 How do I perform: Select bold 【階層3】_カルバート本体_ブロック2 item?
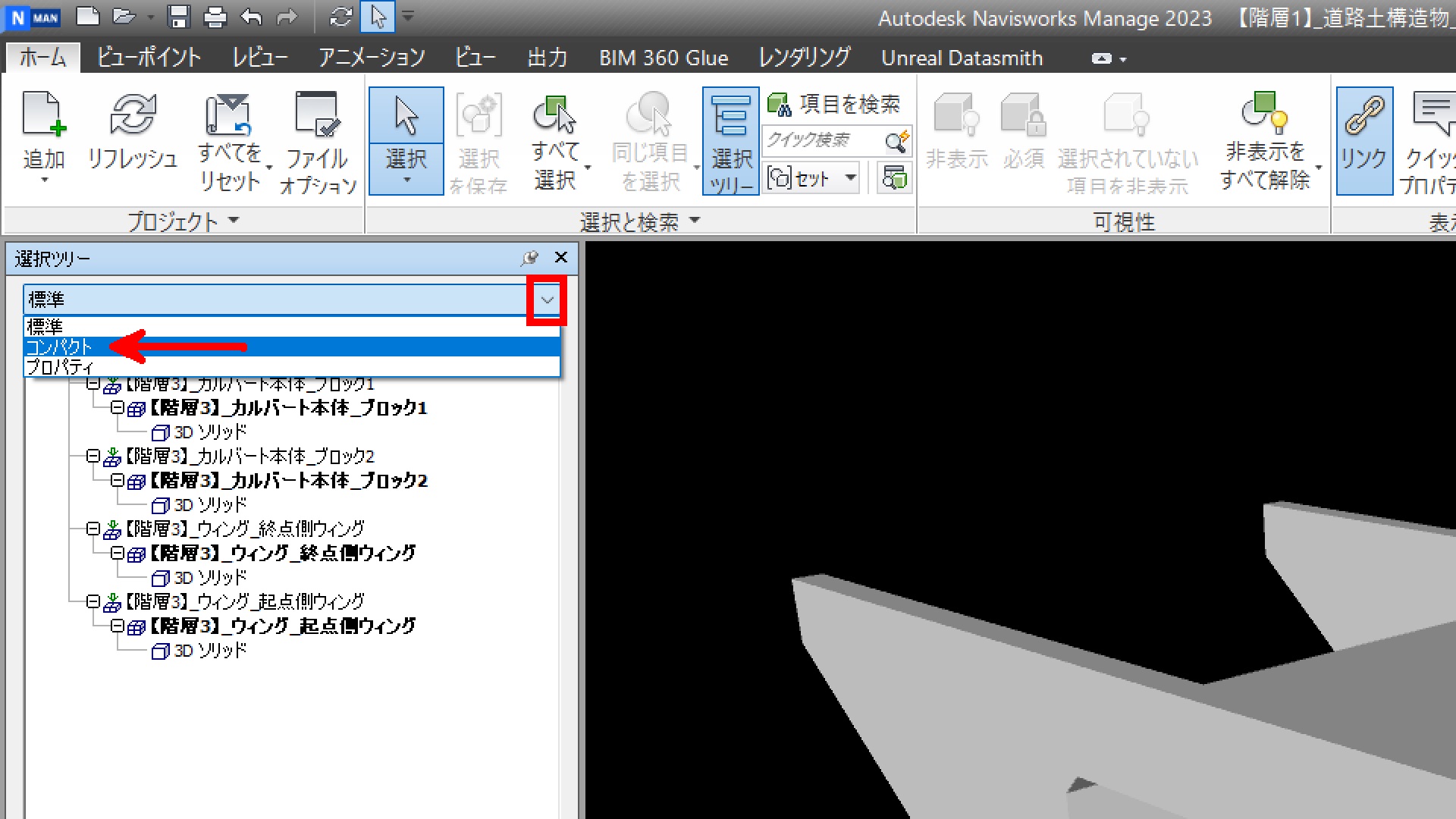click(x=288, y=481)
